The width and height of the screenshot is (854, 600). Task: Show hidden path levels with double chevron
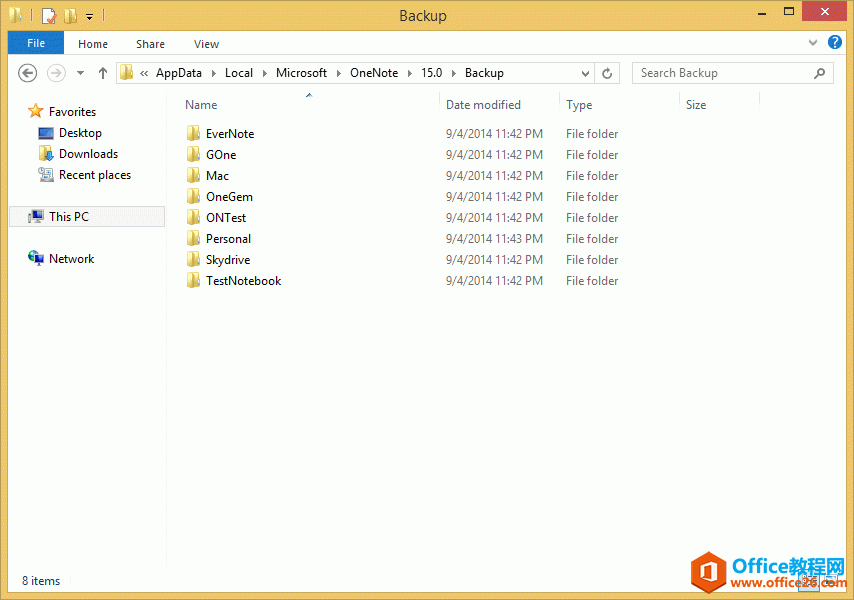144,74
